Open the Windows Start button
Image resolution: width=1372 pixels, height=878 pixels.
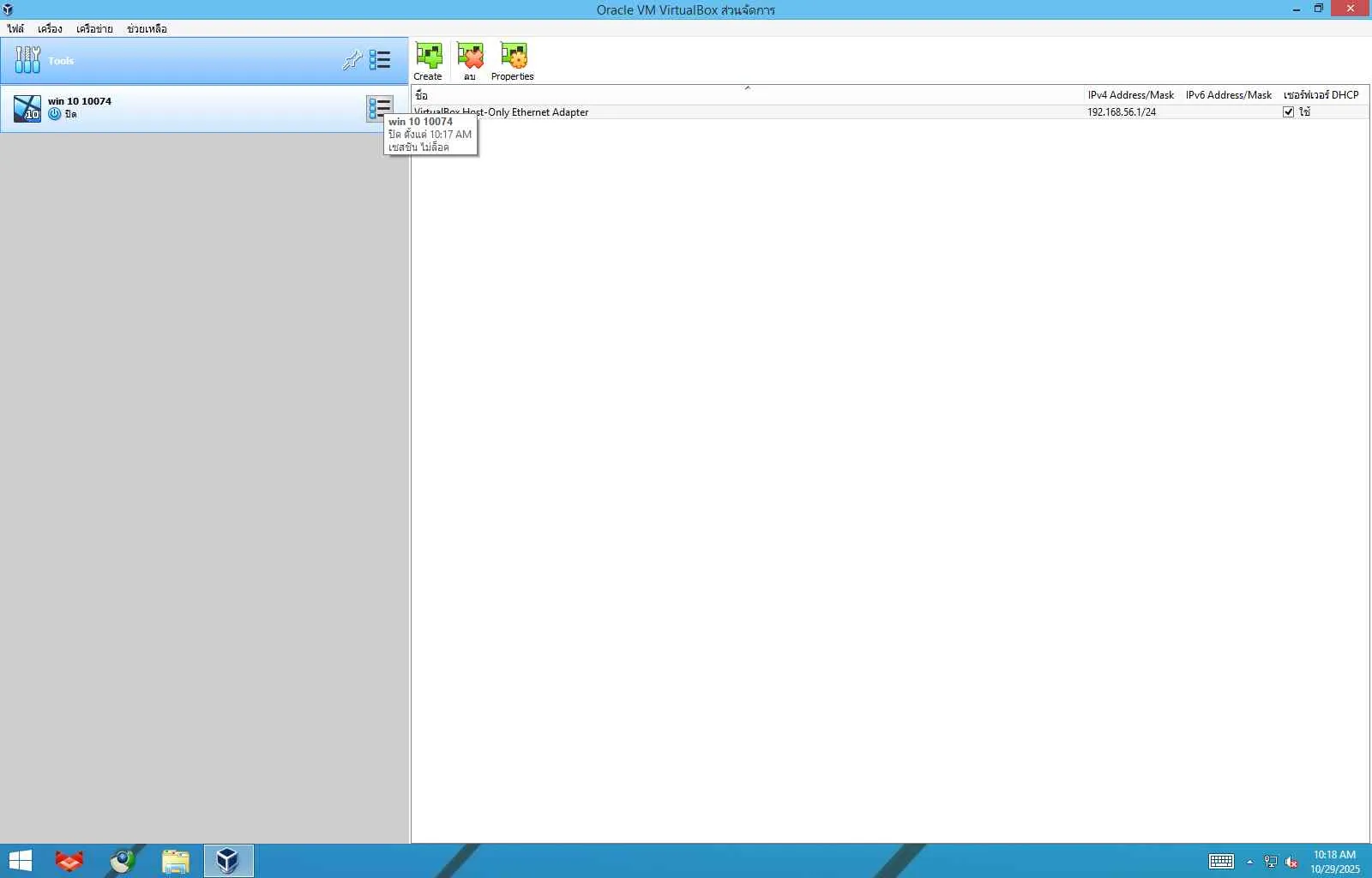20,861
